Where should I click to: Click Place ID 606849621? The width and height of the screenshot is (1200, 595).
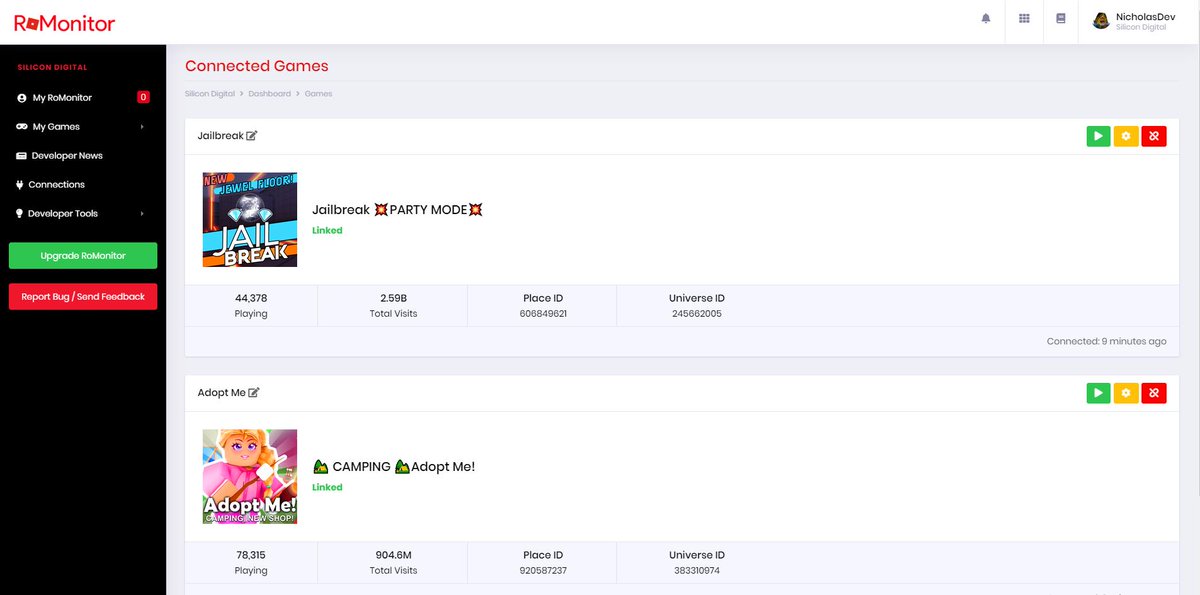click(x=543, y=314)
